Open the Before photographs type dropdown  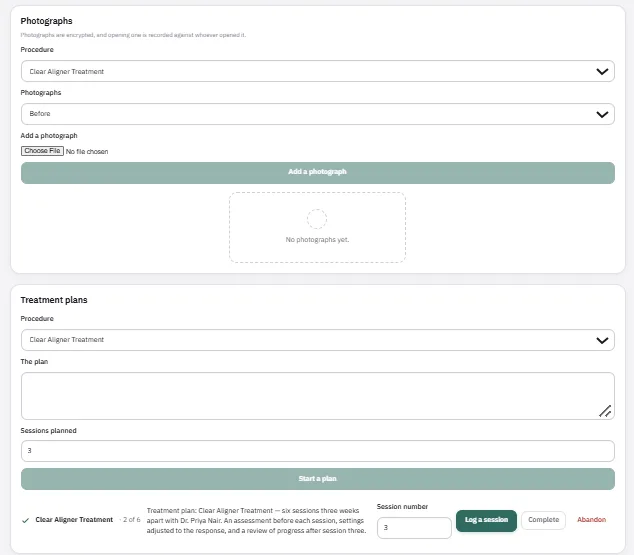click(318, 114)
